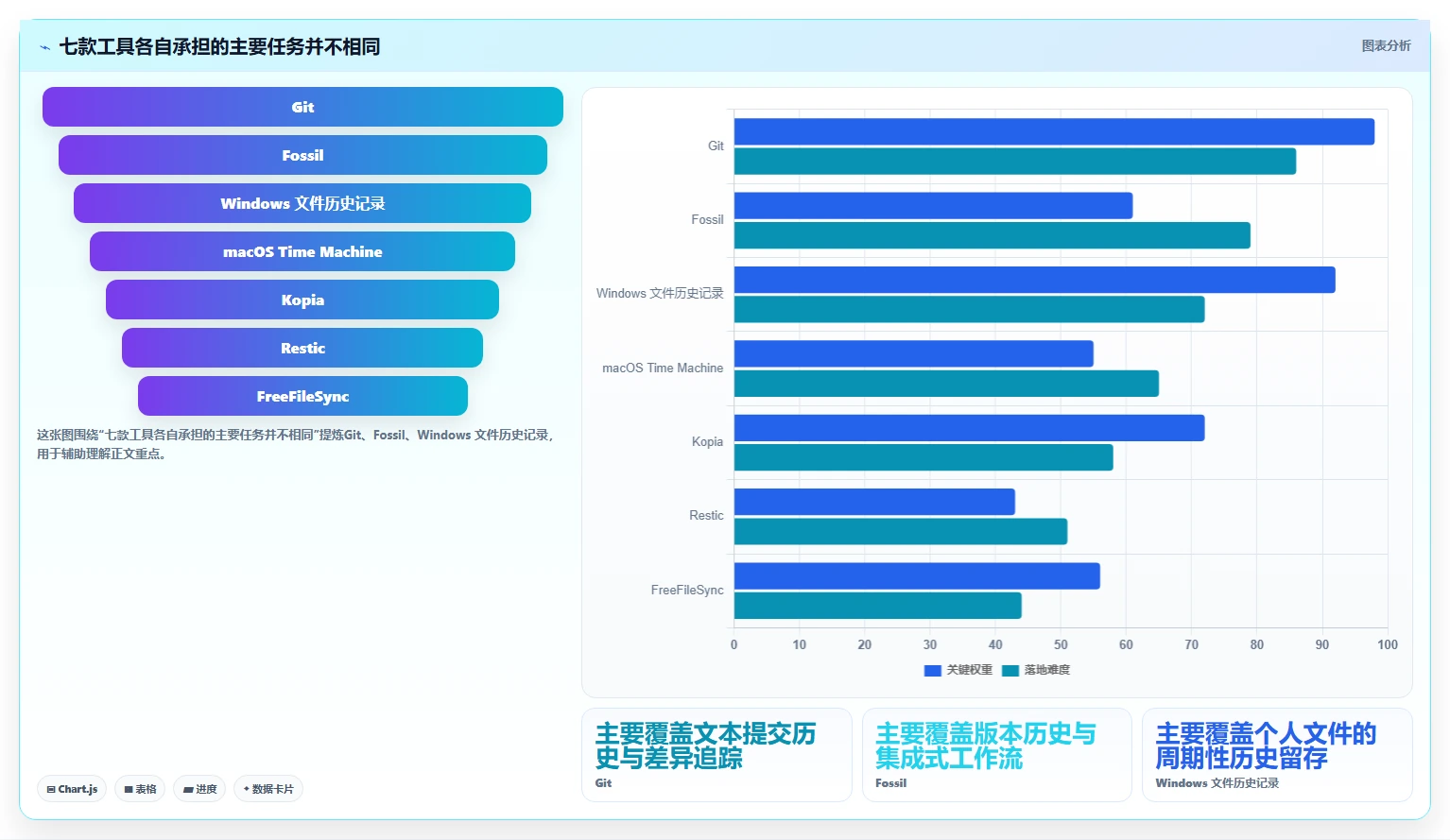Click the 表格 tag chip
The image size is (1450, 840).
[x=140, y=789]
